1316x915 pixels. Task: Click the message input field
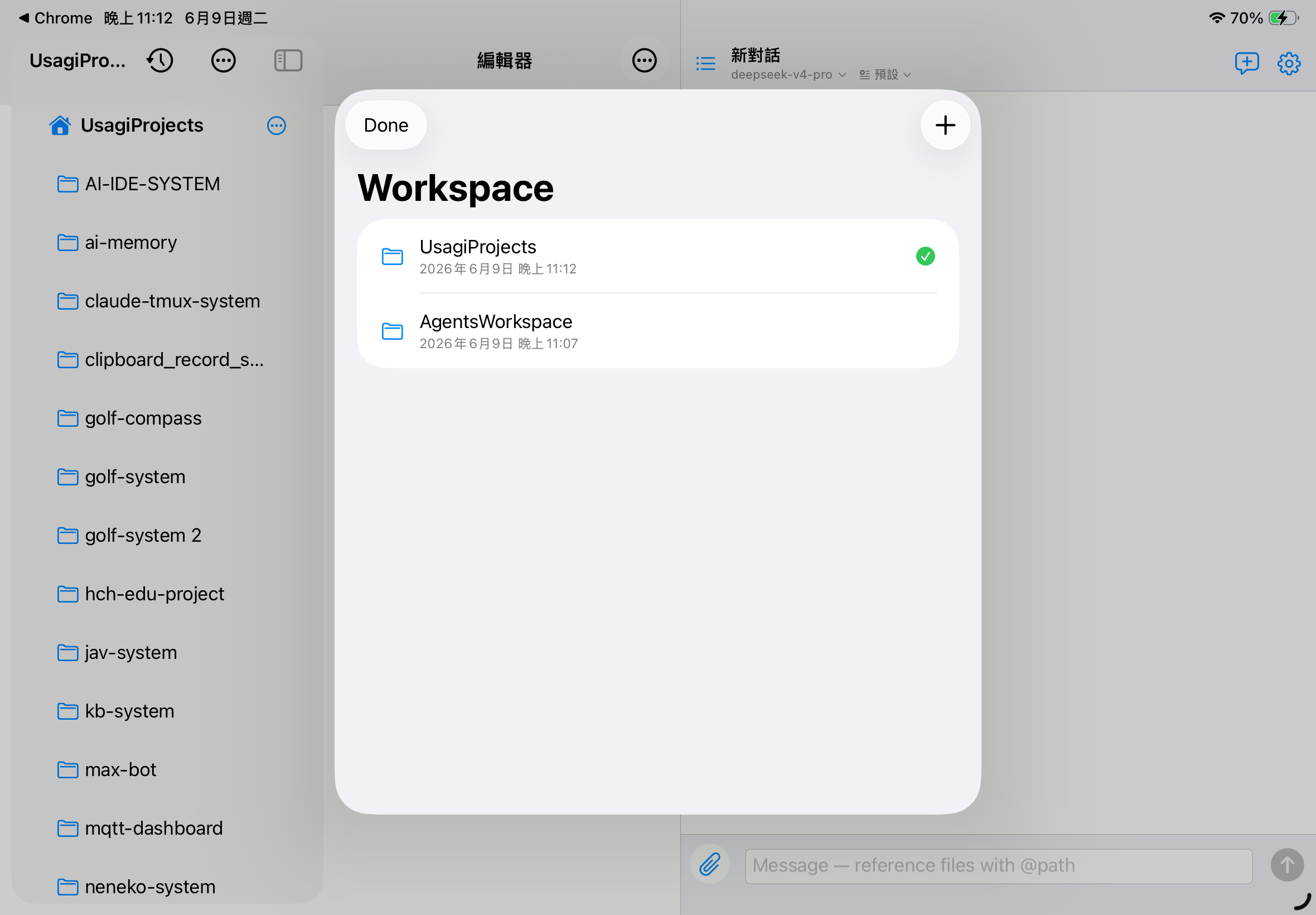coord(998,865)
